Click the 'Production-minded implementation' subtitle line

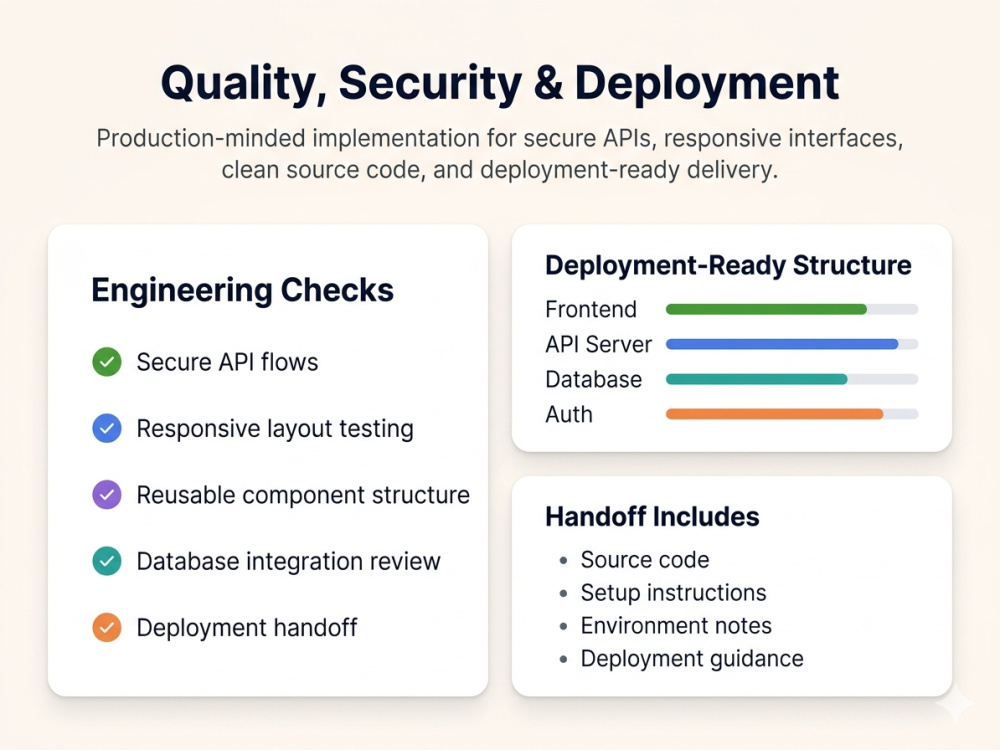[500, 138]
